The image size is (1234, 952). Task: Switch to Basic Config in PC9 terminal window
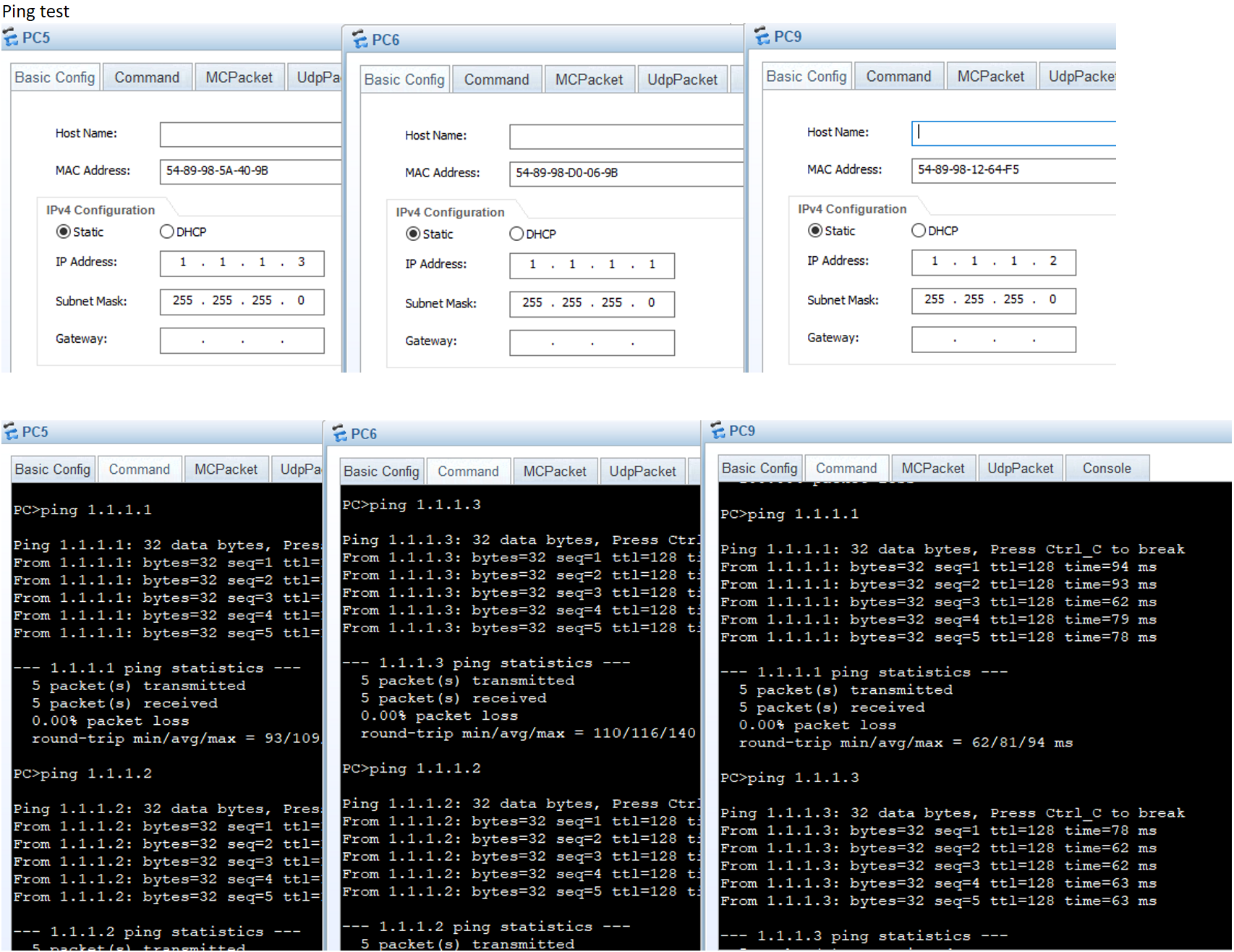pyautogui.click(x=759, y=468)
